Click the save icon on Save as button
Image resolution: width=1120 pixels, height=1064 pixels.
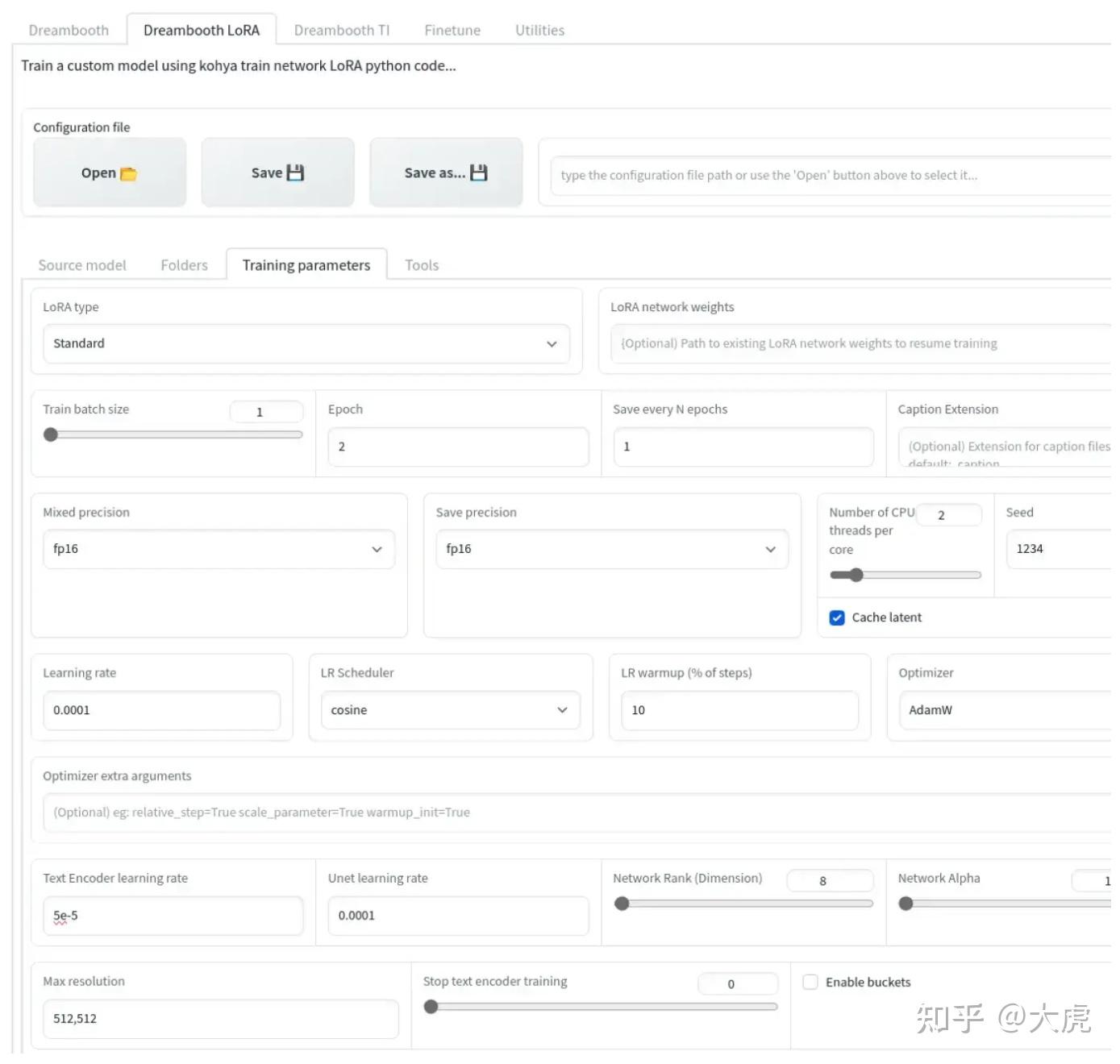tap(477, 172)
